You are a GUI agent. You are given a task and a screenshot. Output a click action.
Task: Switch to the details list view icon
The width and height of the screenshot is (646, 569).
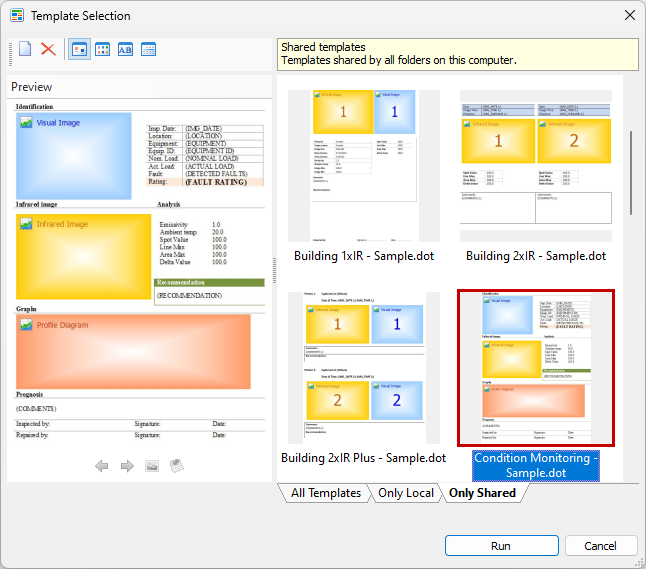click(148, 49)
